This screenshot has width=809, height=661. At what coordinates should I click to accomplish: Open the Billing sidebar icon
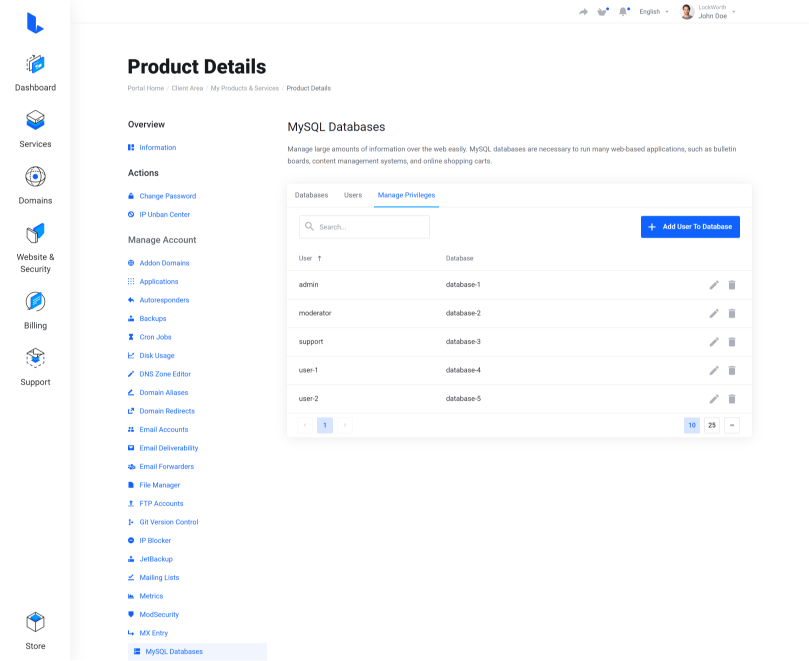click(x=35, y=301)
